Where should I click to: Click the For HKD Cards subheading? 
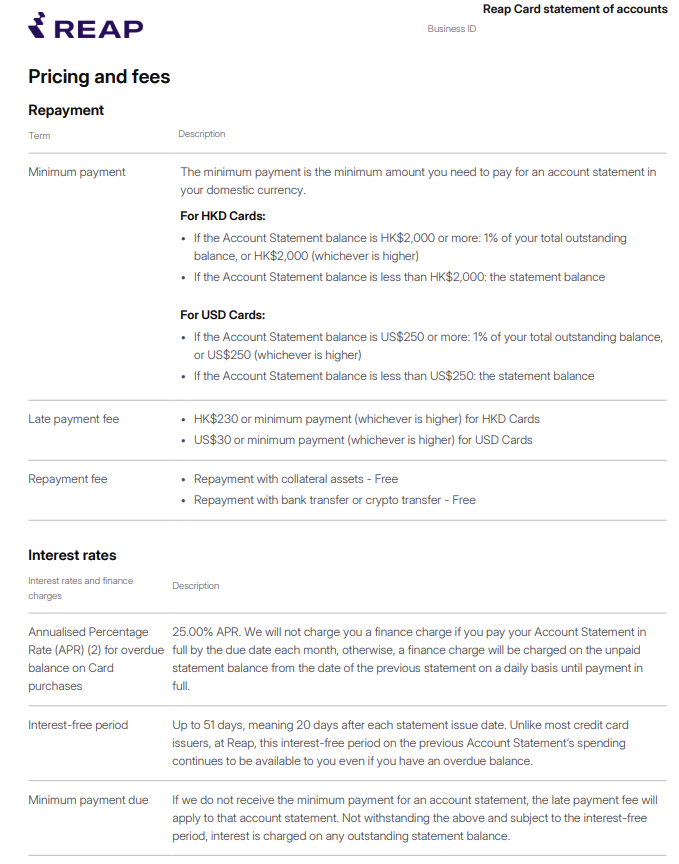point(223,216)
